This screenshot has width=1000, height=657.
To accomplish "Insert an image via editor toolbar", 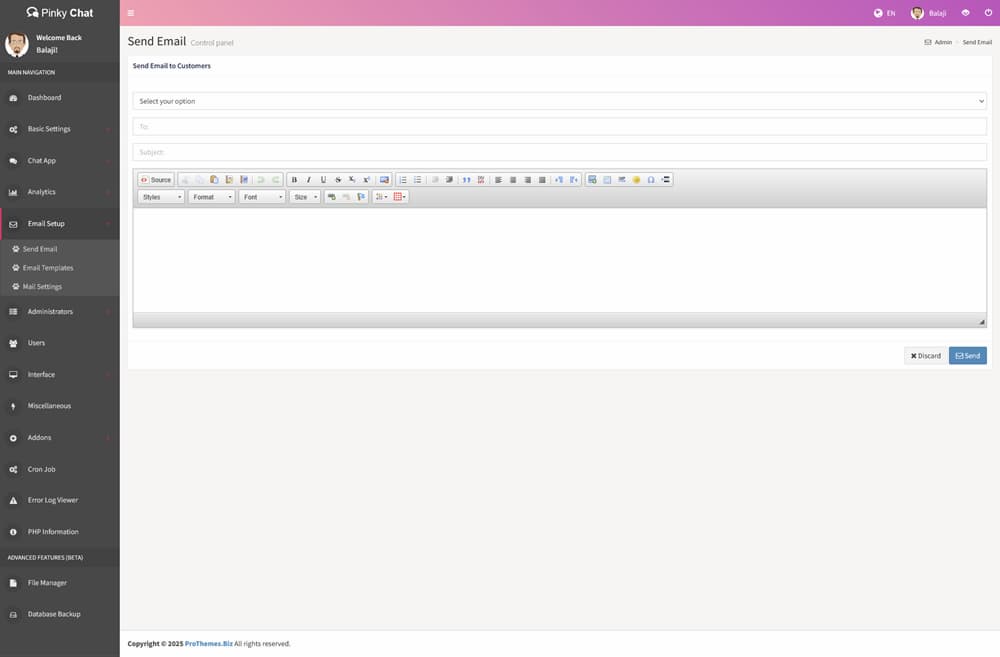I will point(592,180).
